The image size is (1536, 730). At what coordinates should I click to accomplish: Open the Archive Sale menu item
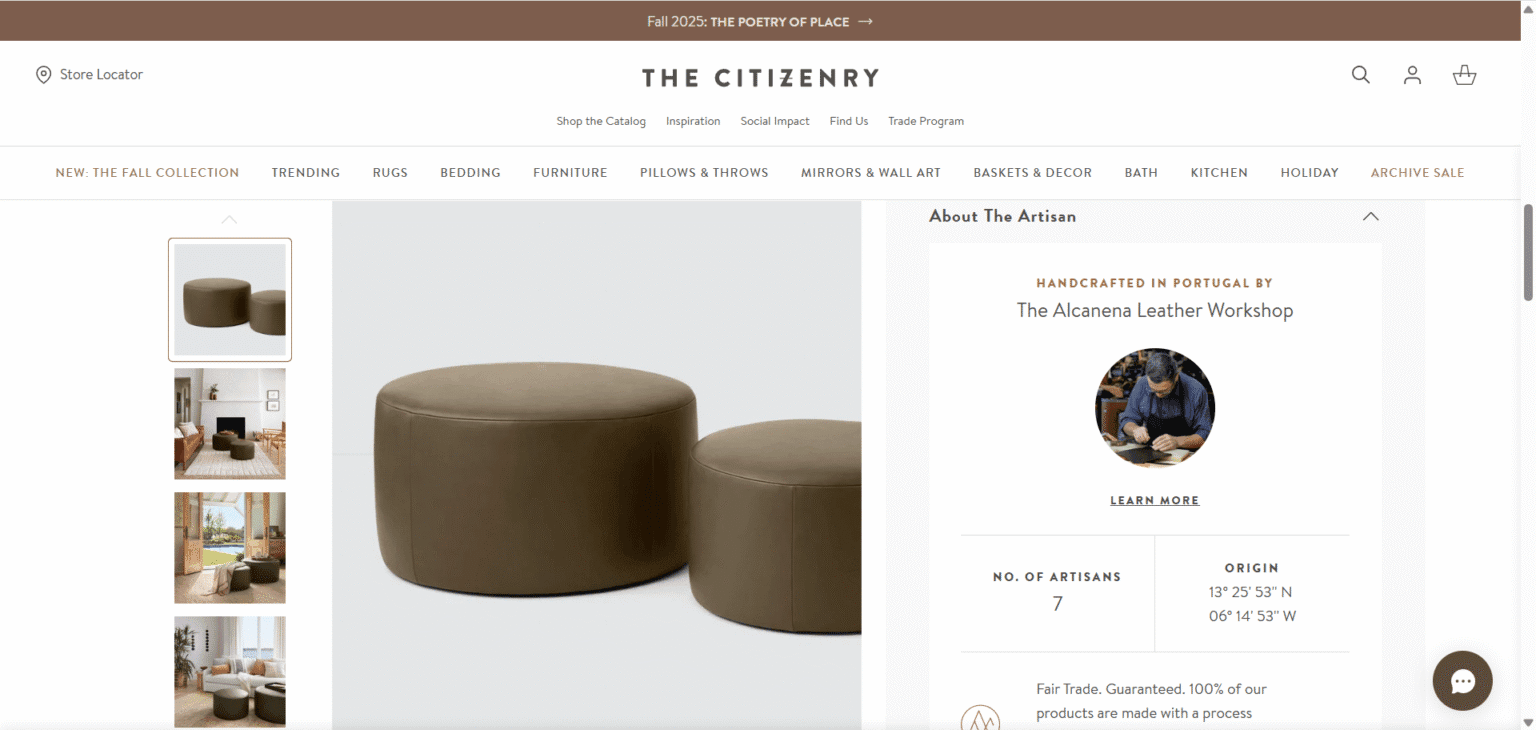pyautogui.click(x=1417, y=173)
